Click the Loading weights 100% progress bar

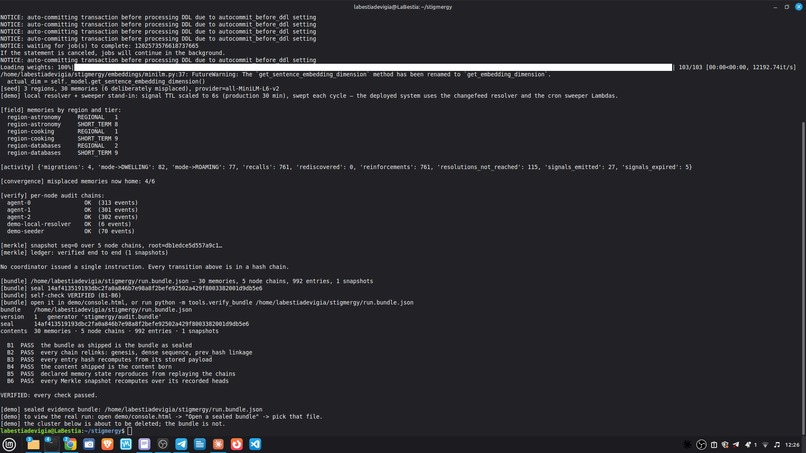coord(373,67)
